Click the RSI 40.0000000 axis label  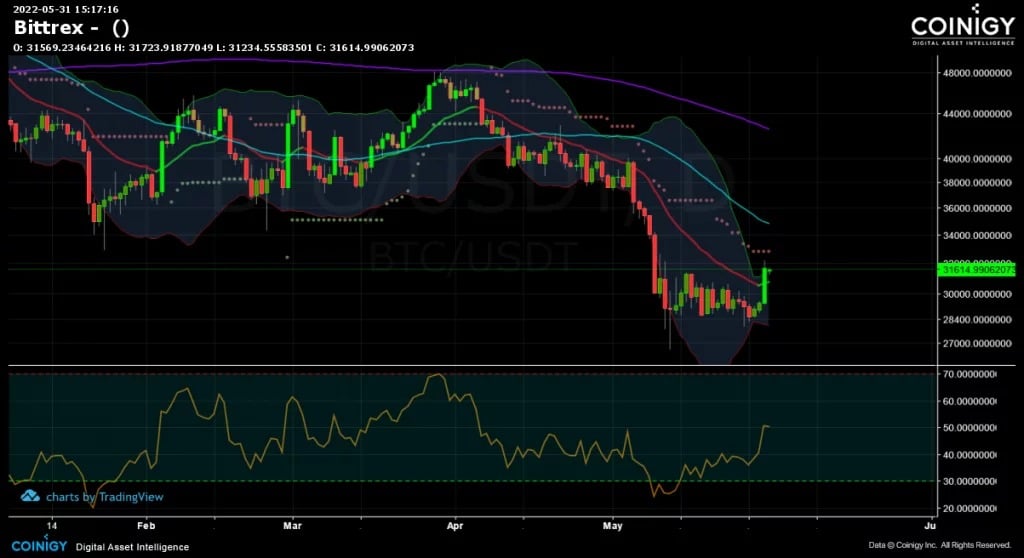[969, 455]
